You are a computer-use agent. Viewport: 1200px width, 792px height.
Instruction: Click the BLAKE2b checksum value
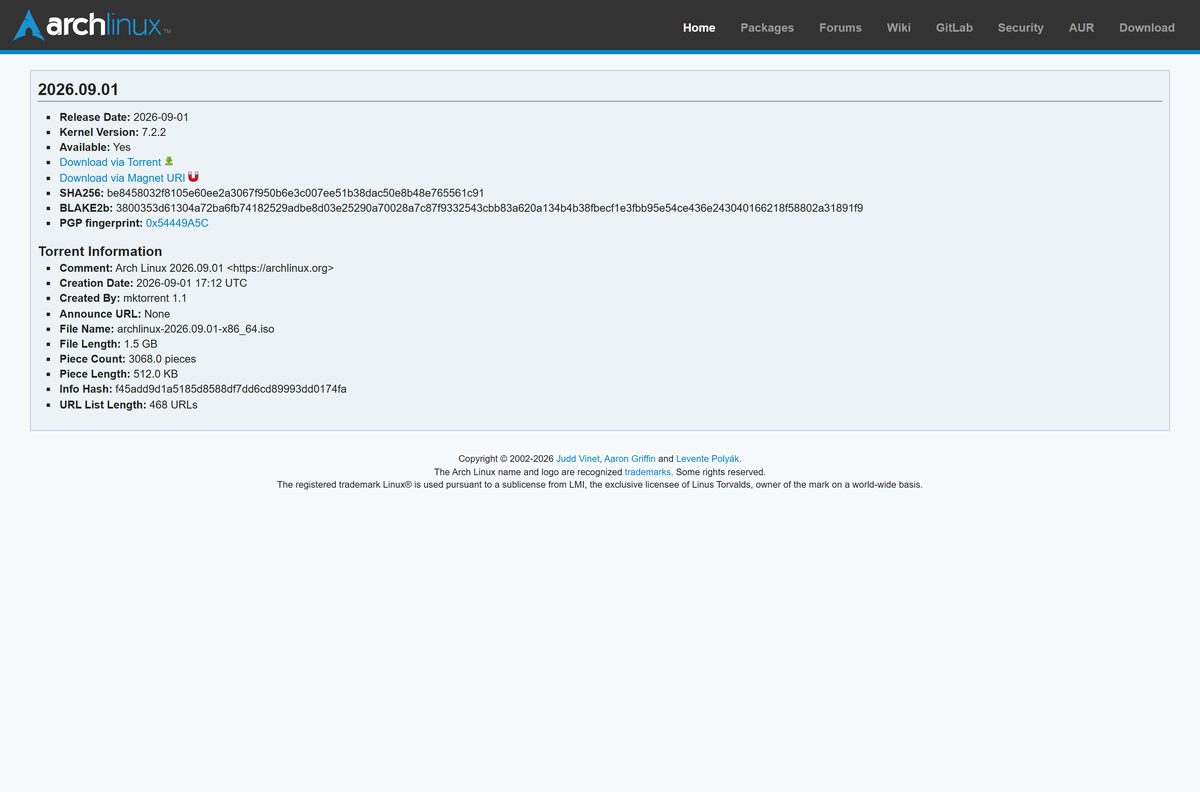489,208
